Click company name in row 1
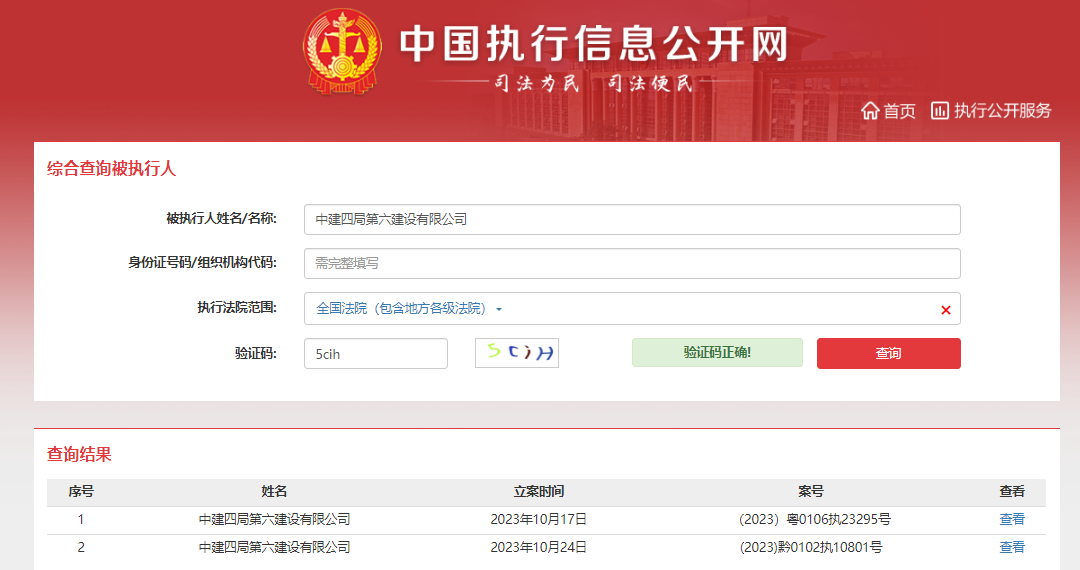This screenshot has width=1080, height=570. coord(274,519)
